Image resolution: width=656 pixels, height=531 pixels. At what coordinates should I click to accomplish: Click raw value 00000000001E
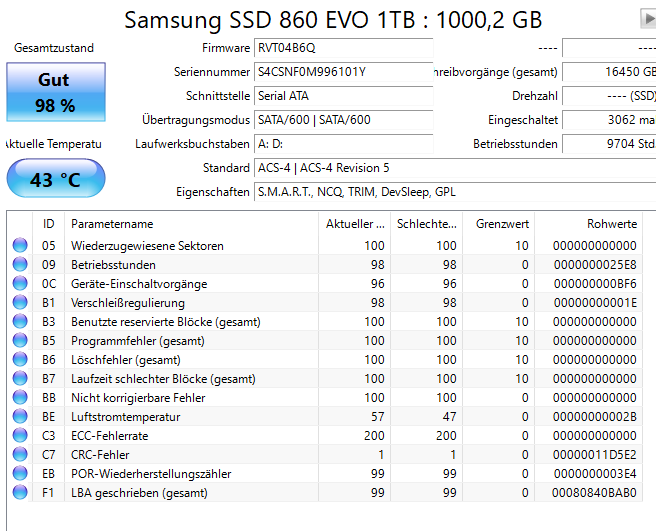point(595,303)
